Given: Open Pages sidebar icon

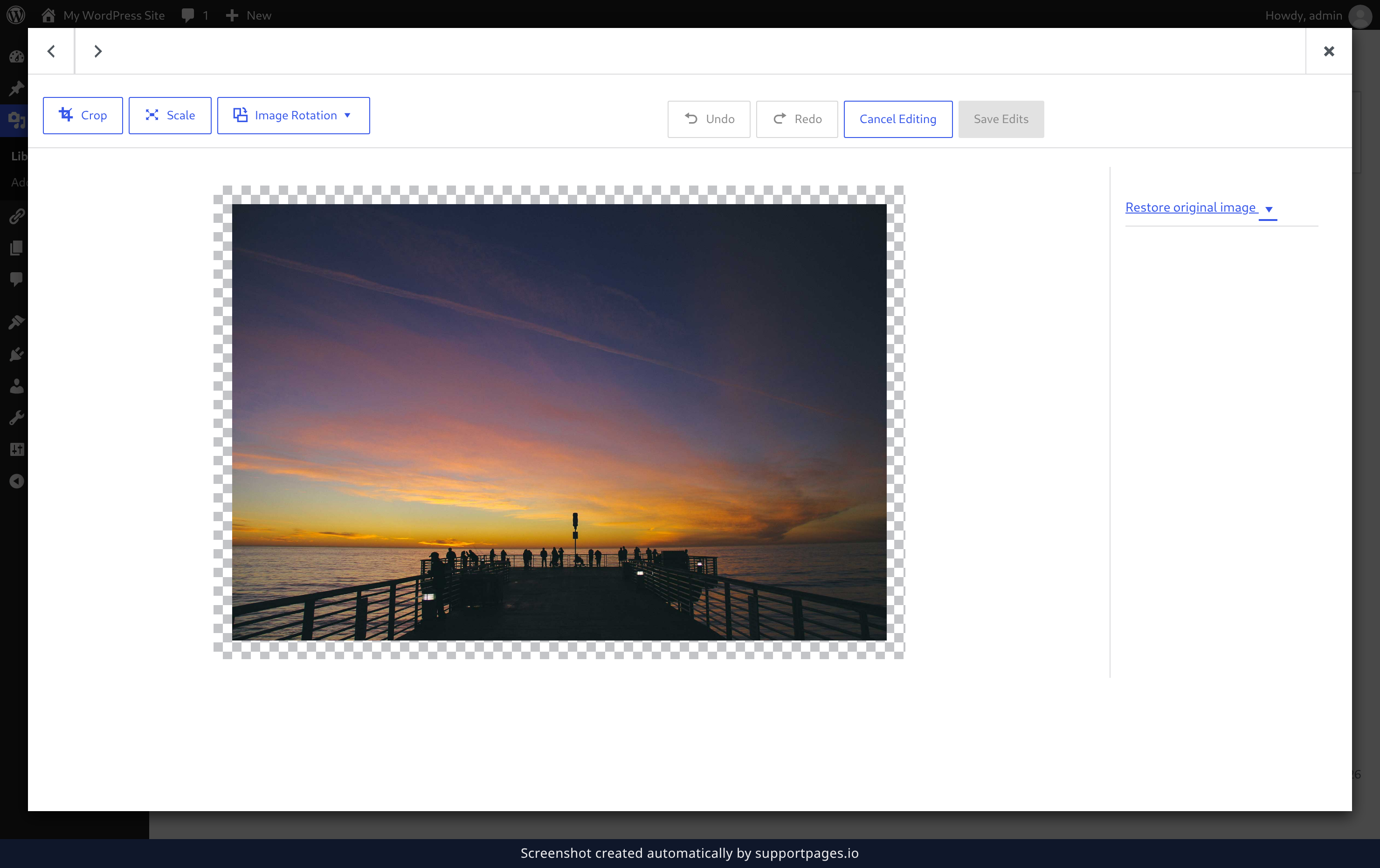Looking at the screenshot, I should tap(17, 248).
